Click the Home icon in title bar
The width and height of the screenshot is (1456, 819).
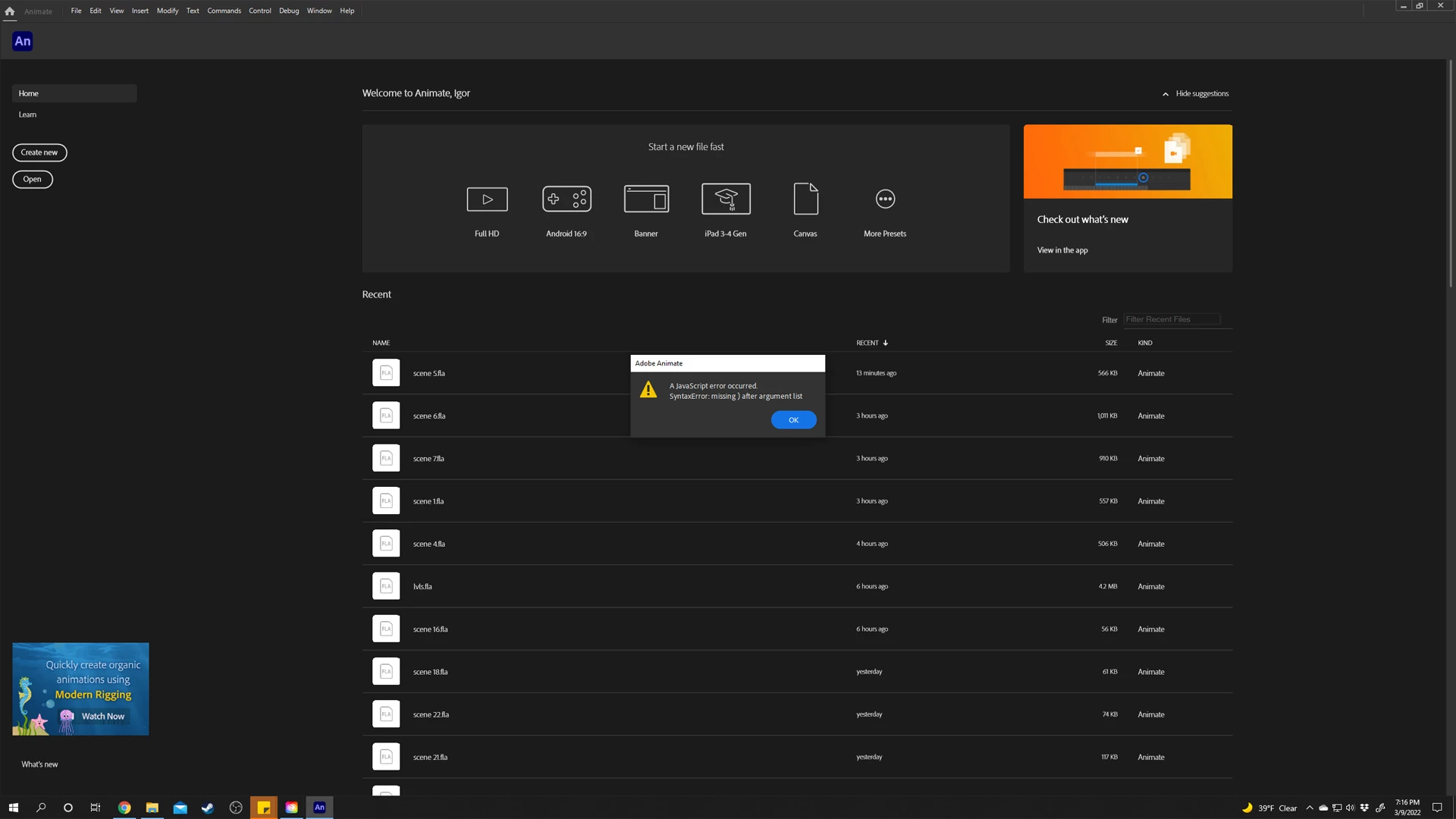pyautogui.click(x=10, y=11)
